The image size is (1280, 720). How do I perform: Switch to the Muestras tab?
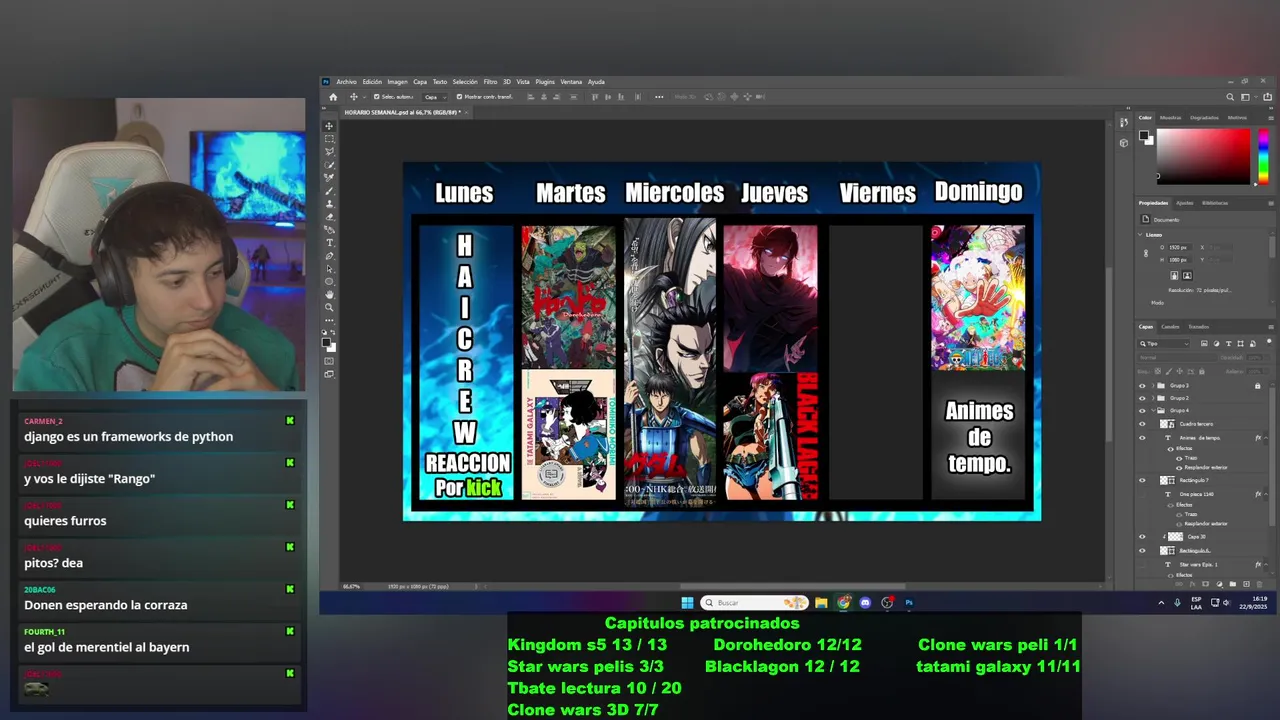point(1171,118)
